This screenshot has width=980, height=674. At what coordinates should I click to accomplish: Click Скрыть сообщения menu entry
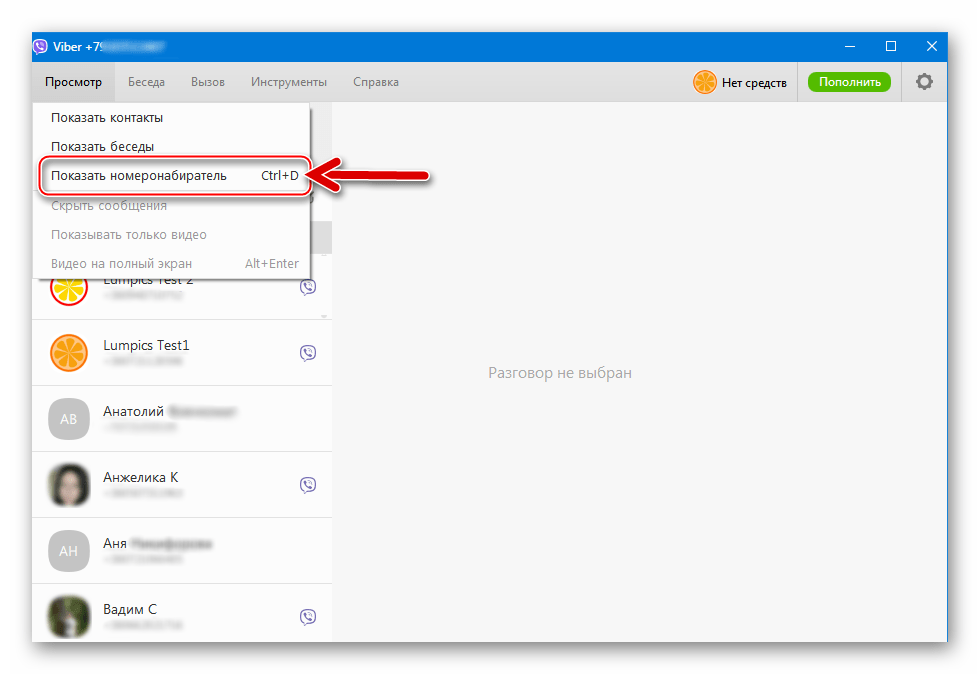171,206
